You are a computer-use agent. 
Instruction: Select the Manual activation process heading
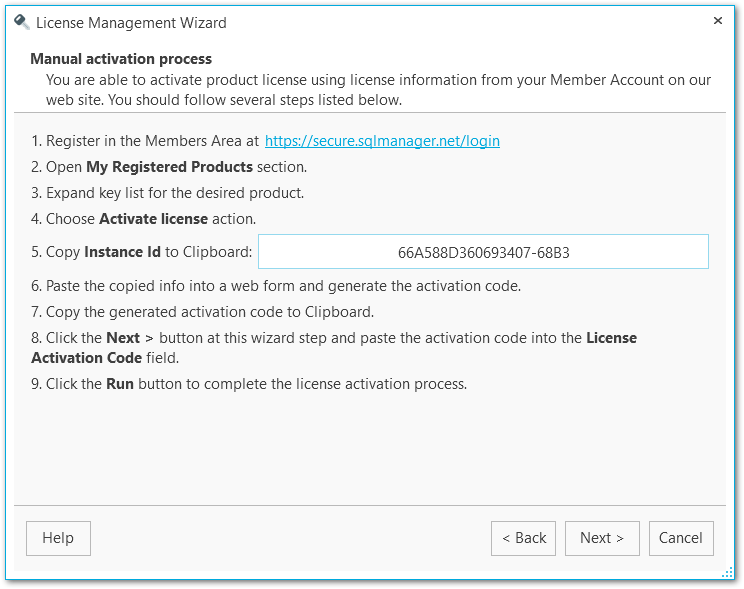pos(121,60)
